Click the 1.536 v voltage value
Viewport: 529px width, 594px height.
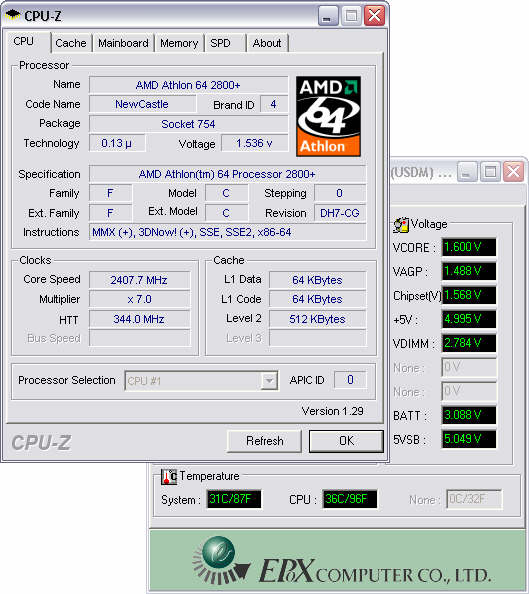254,143
